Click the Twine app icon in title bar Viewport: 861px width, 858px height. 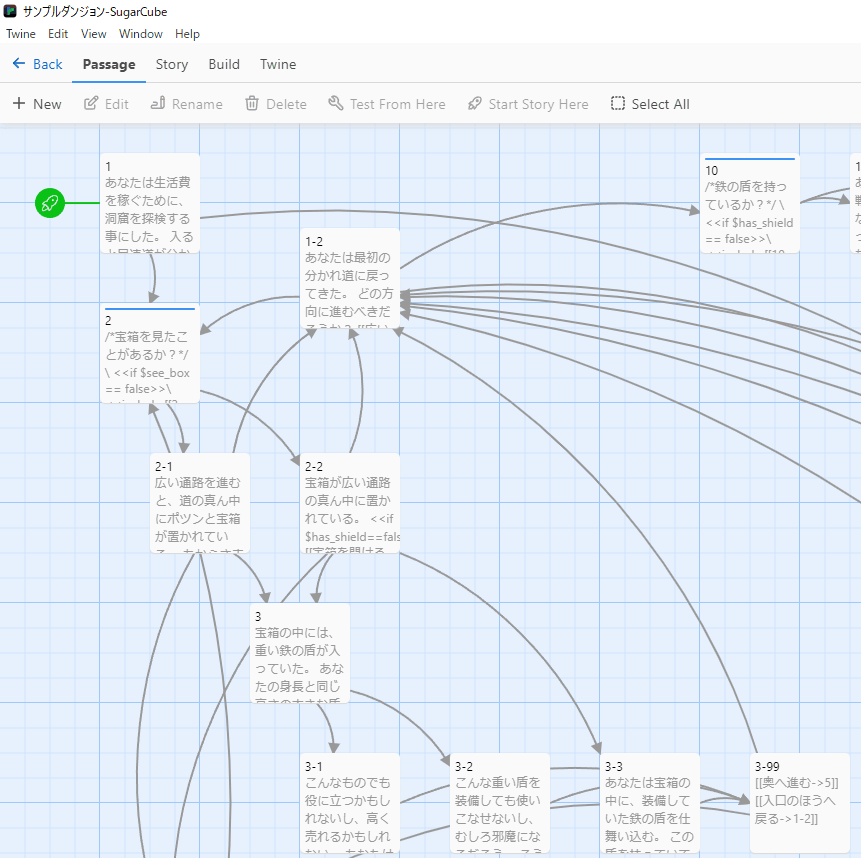[x=10, y=11]
